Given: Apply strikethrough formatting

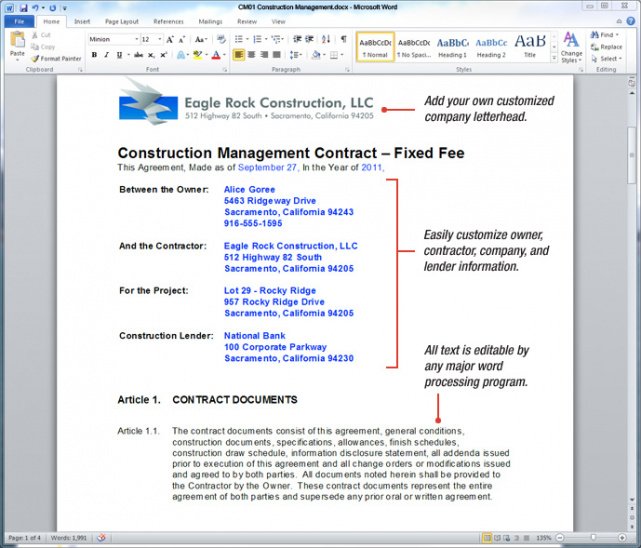Looking at the screenshot, I should (139, 55).
